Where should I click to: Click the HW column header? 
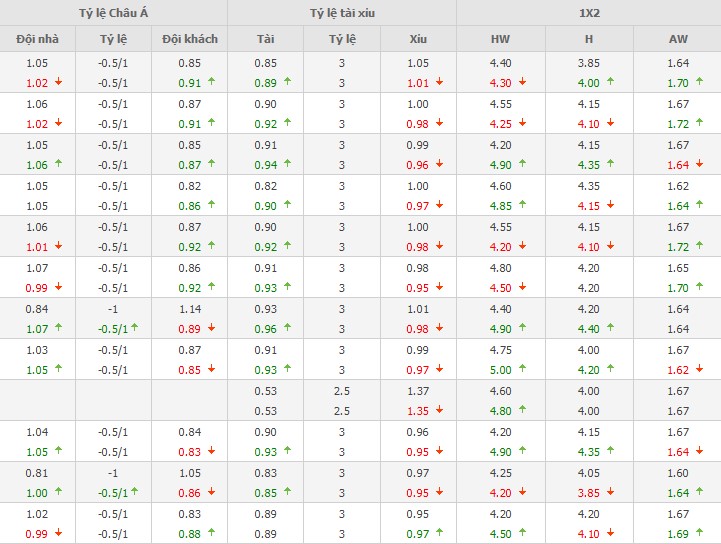[x=500, y=39]
